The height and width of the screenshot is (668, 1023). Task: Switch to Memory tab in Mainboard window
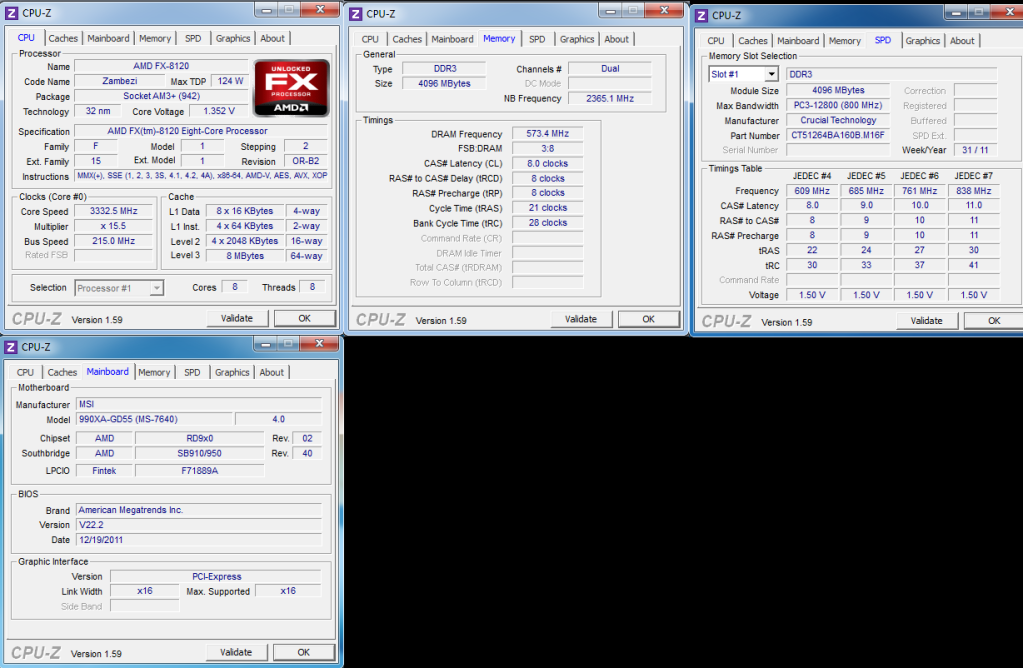(x=154, y=372)
